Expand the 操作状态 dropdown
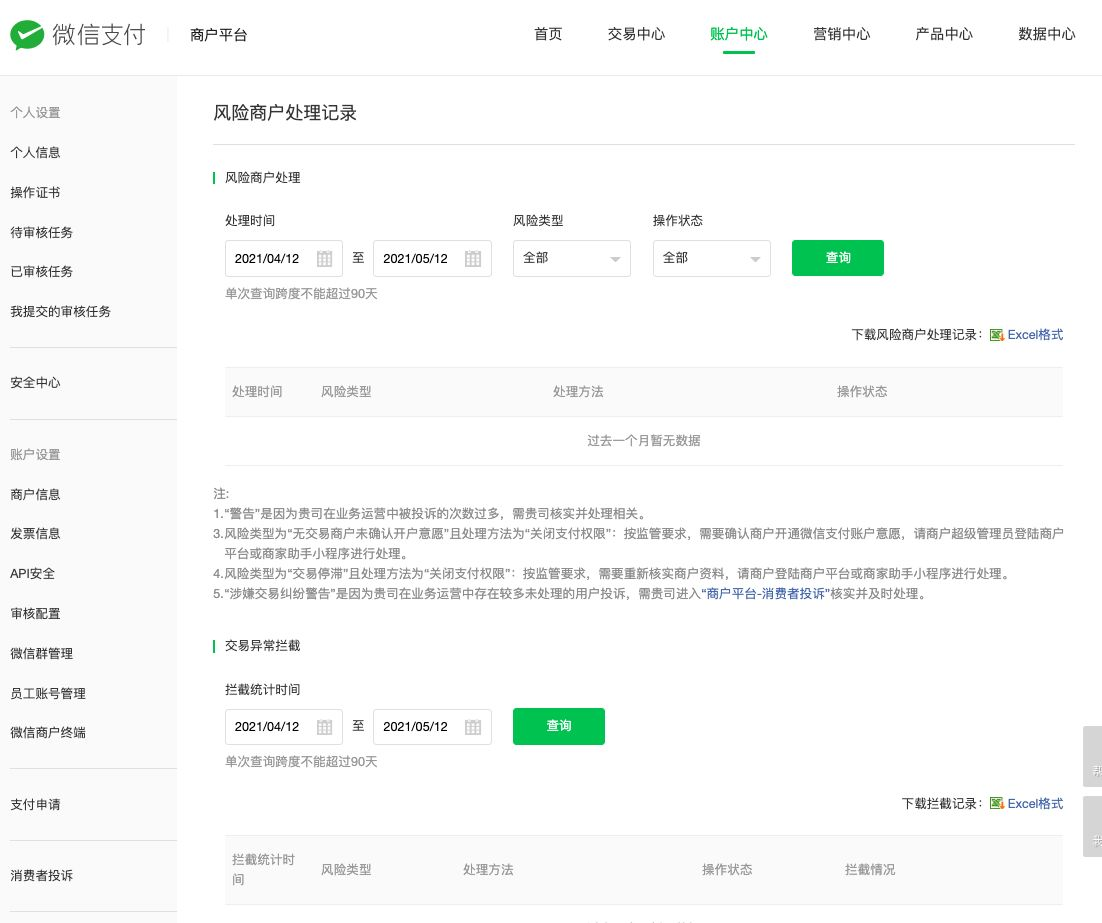The height and width of the screenshot is (923, 1102). pyautogui.click(x=711, y=258)
